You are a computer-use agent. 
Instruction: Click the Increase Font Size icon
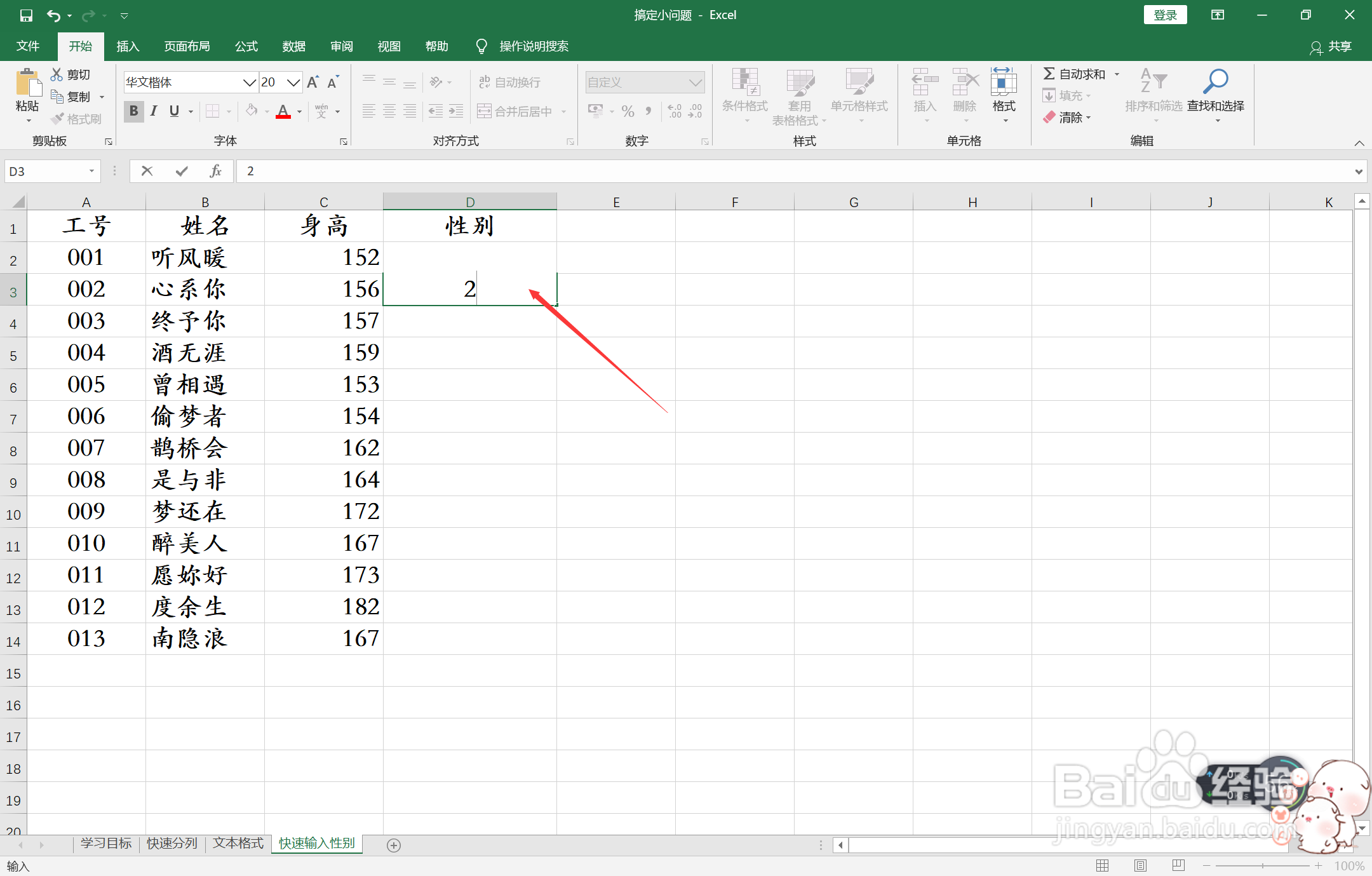pyautogui.click(x=313, y=82)
